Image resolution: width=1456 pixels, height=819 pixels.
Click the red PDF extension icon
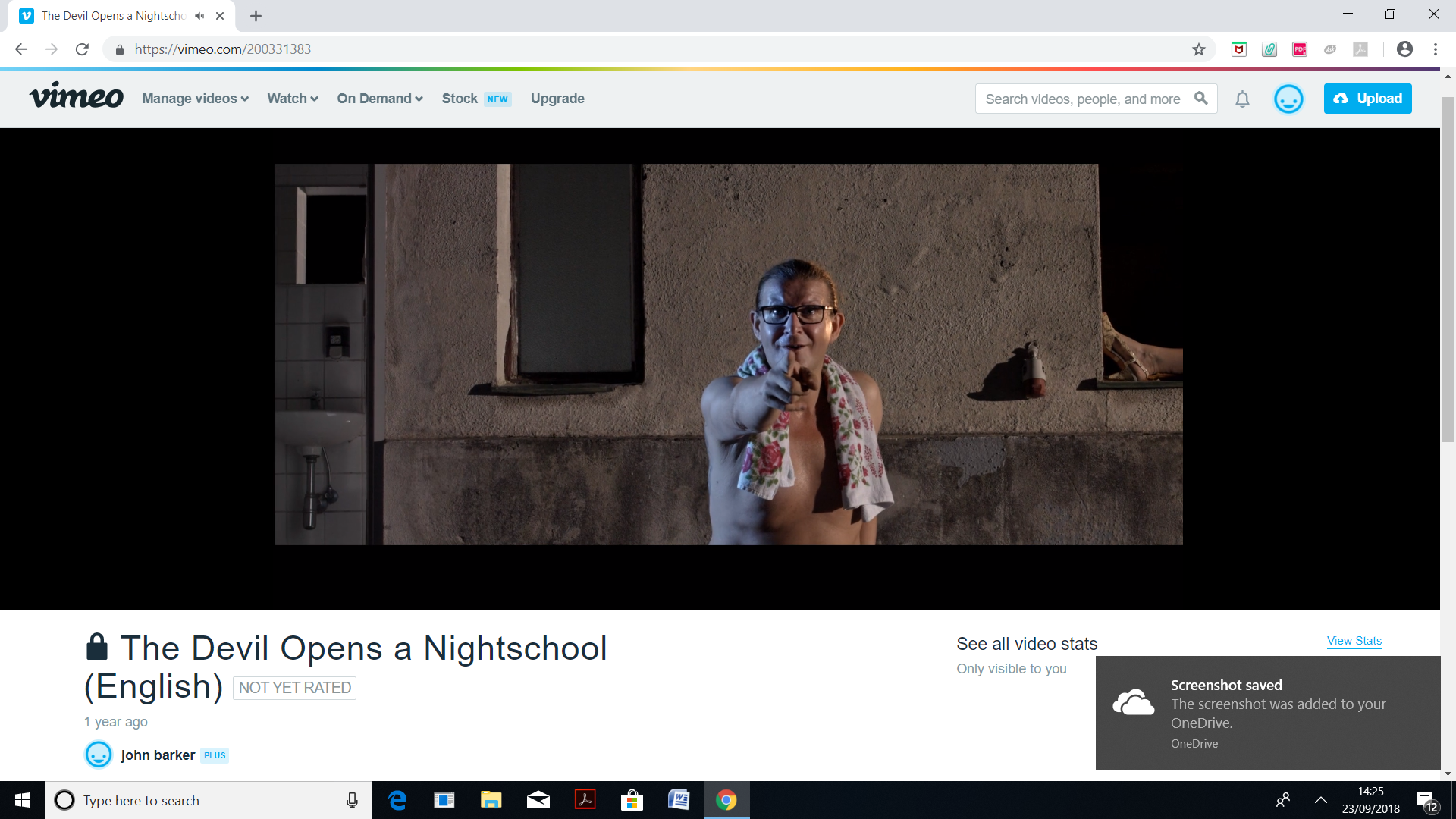coord(1300,49)
